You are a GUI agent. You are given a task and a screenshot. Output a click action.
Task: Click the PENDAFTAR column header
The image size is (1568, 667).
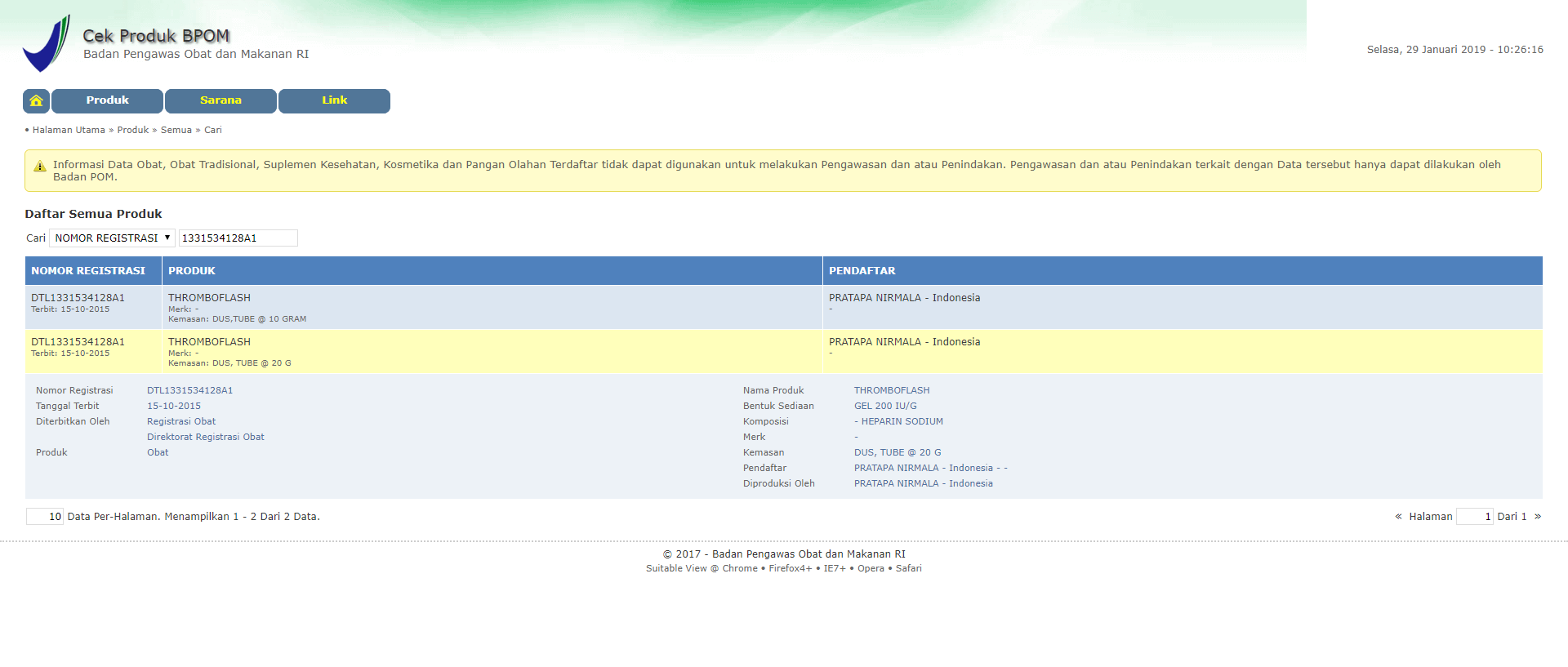[x=1183, y=270]
